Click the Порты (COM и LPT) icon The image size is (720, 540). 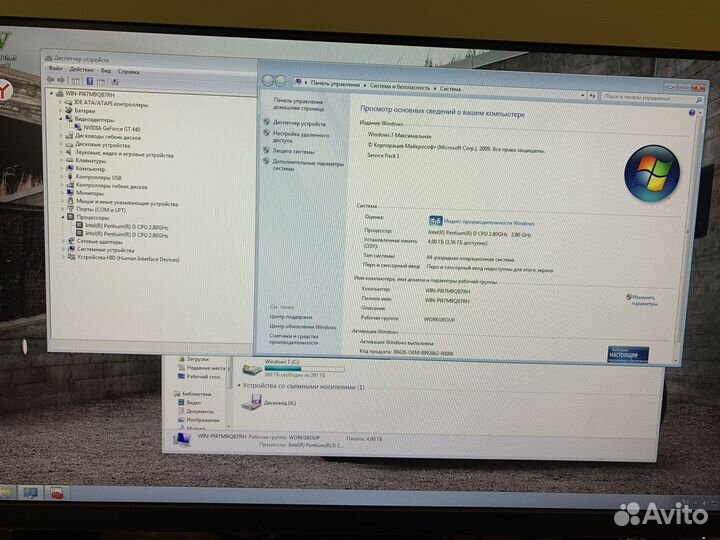pos(70,209)
